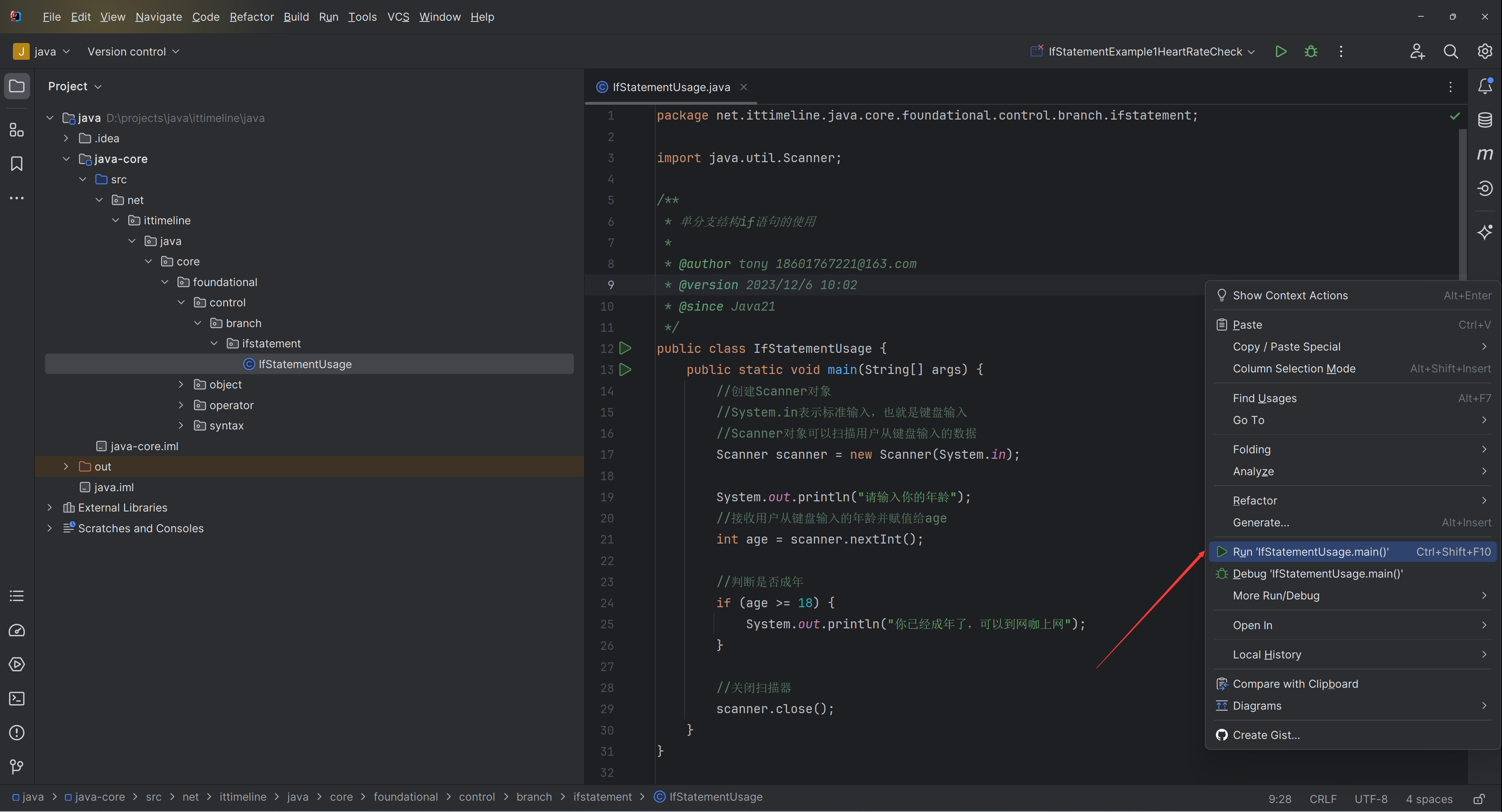1502x812 pixels.
Task: Open the Profiler tool window icon
Action: click(x=17, y=630)
